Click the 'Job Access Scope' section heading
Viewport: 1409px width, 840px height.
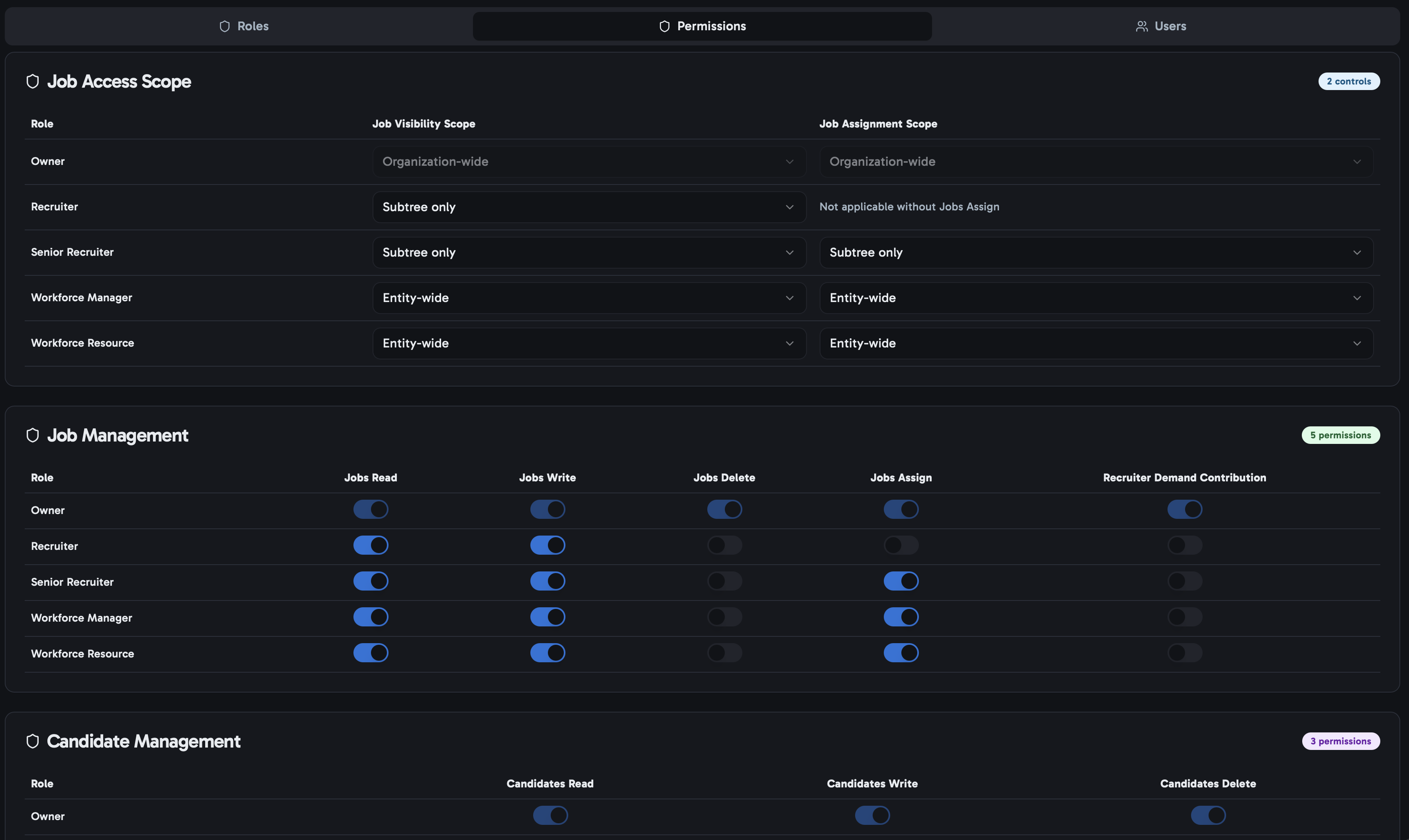pyautogui.click(x=119, y=82)
